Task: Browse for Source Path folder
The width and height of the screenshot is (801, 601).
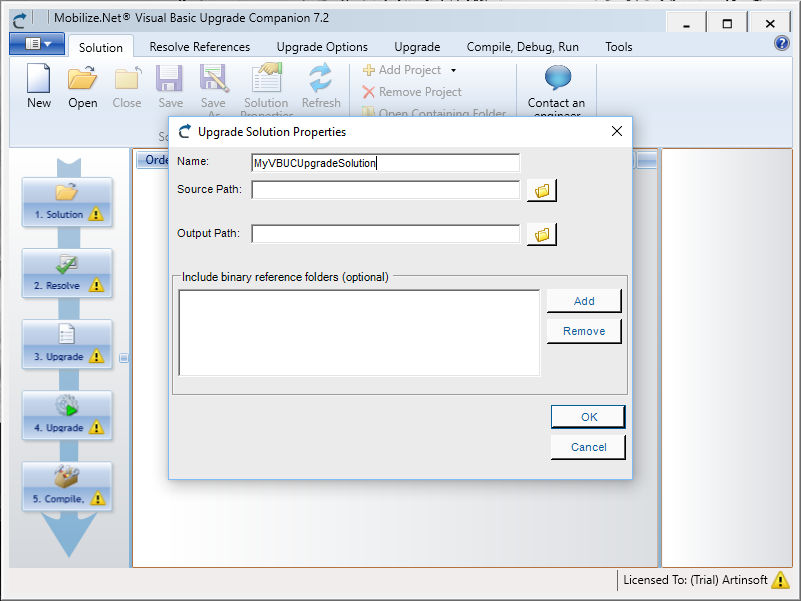Action: (541, 191)
